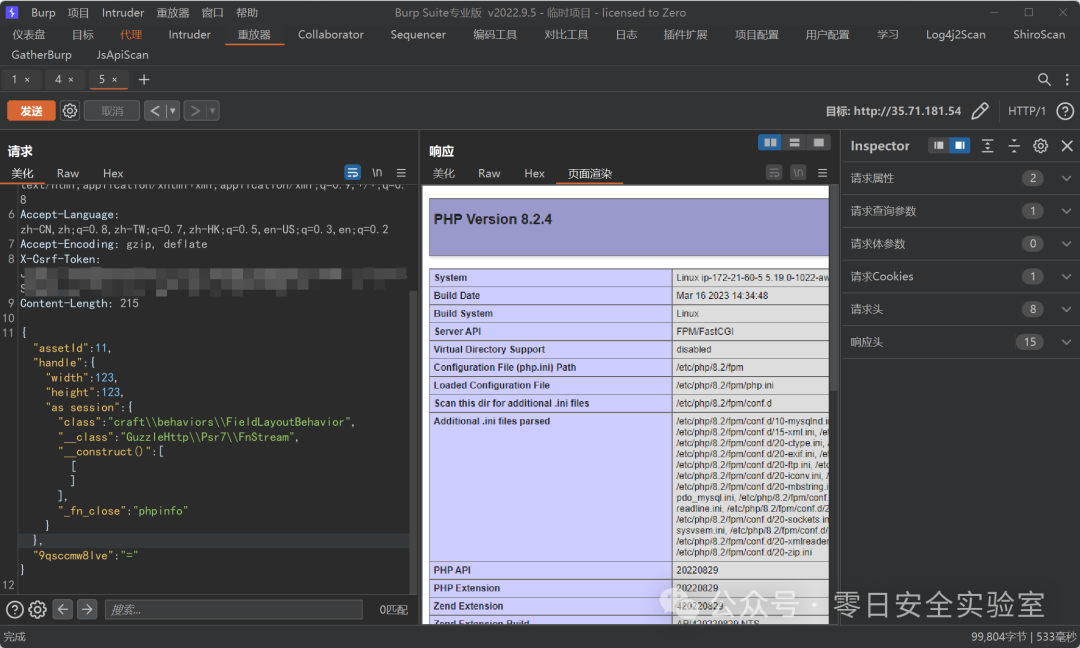Open the GatherBurp tab
1080x648 pixels.
click(41, 54)
